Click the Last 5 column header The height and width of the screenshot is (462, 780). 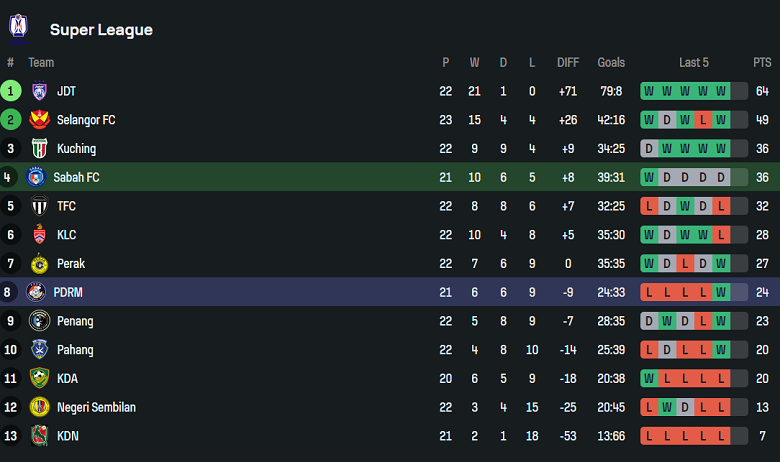point(693,62)
